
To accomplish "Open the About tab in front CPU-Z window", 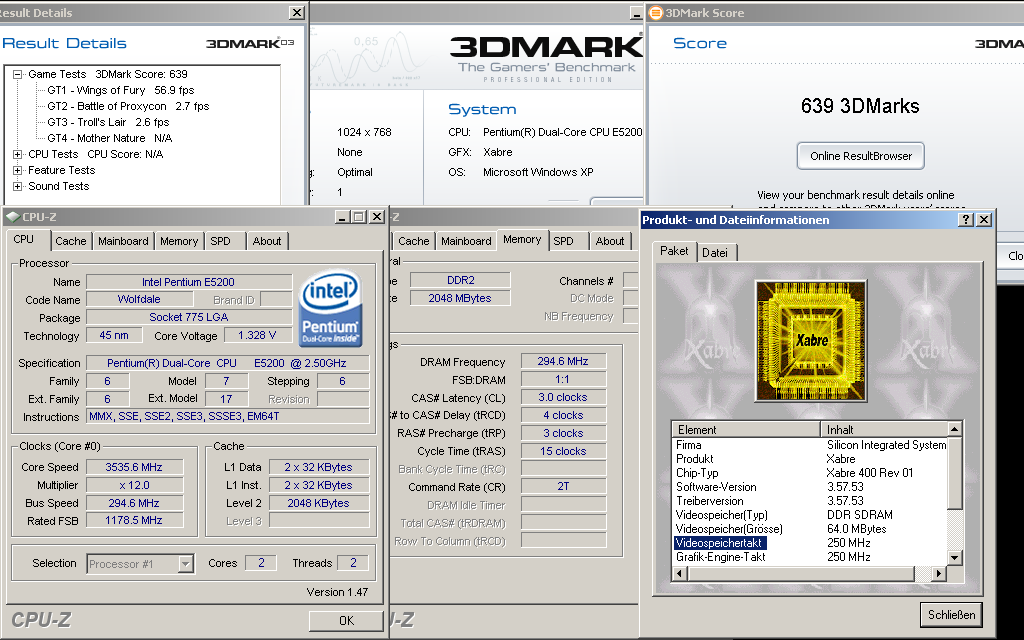I will [x=267, y=241].
